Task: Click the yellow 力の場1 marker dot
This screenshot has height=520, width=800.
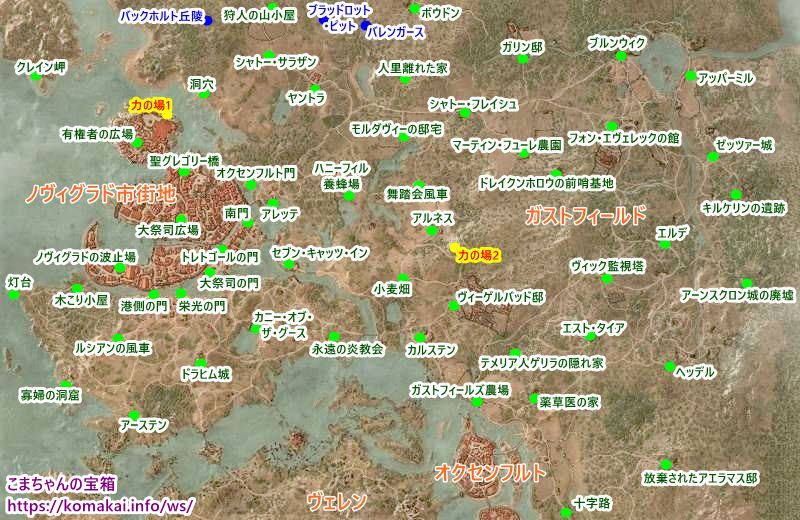Action: 167,114
